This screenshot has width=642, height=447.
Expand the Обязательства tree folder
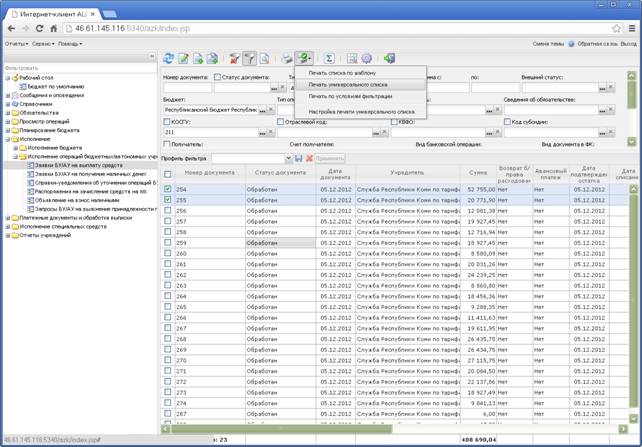coord(8,113)
